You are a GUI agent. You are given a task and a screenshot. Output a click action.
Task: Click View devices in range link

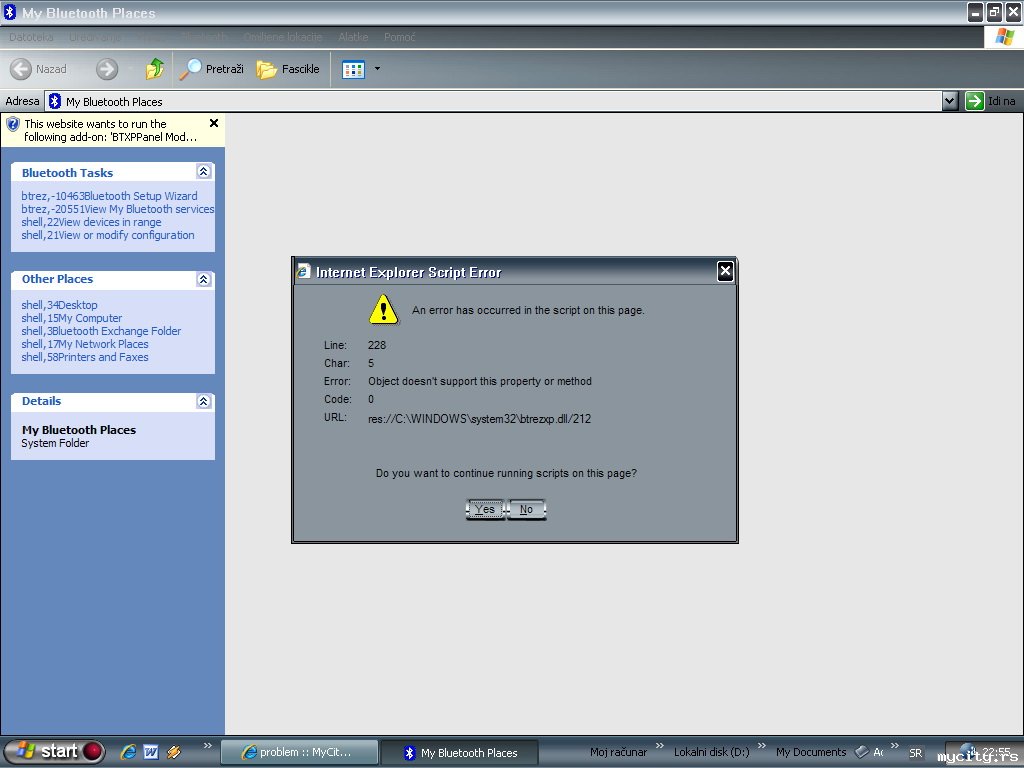click(91, 222)
